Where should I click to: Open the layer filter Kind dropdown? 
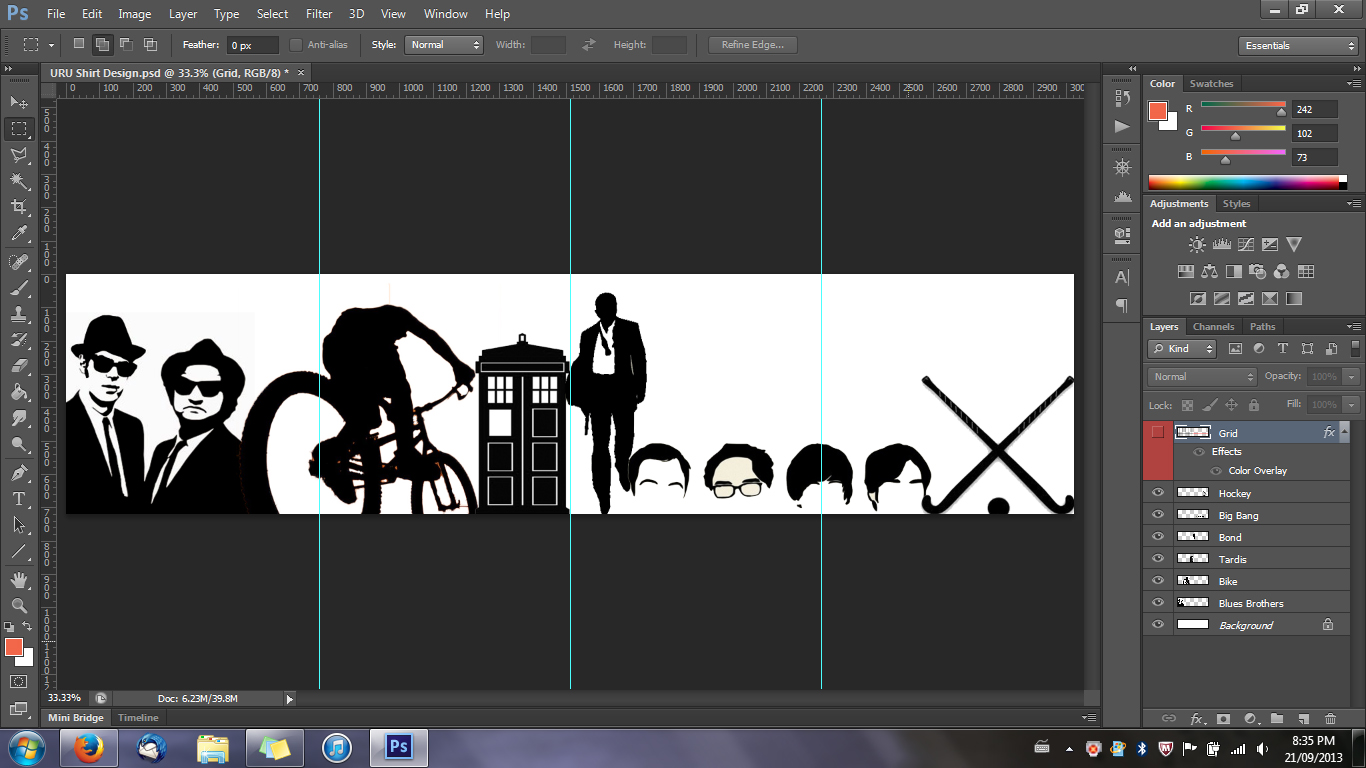[1183, 349]
